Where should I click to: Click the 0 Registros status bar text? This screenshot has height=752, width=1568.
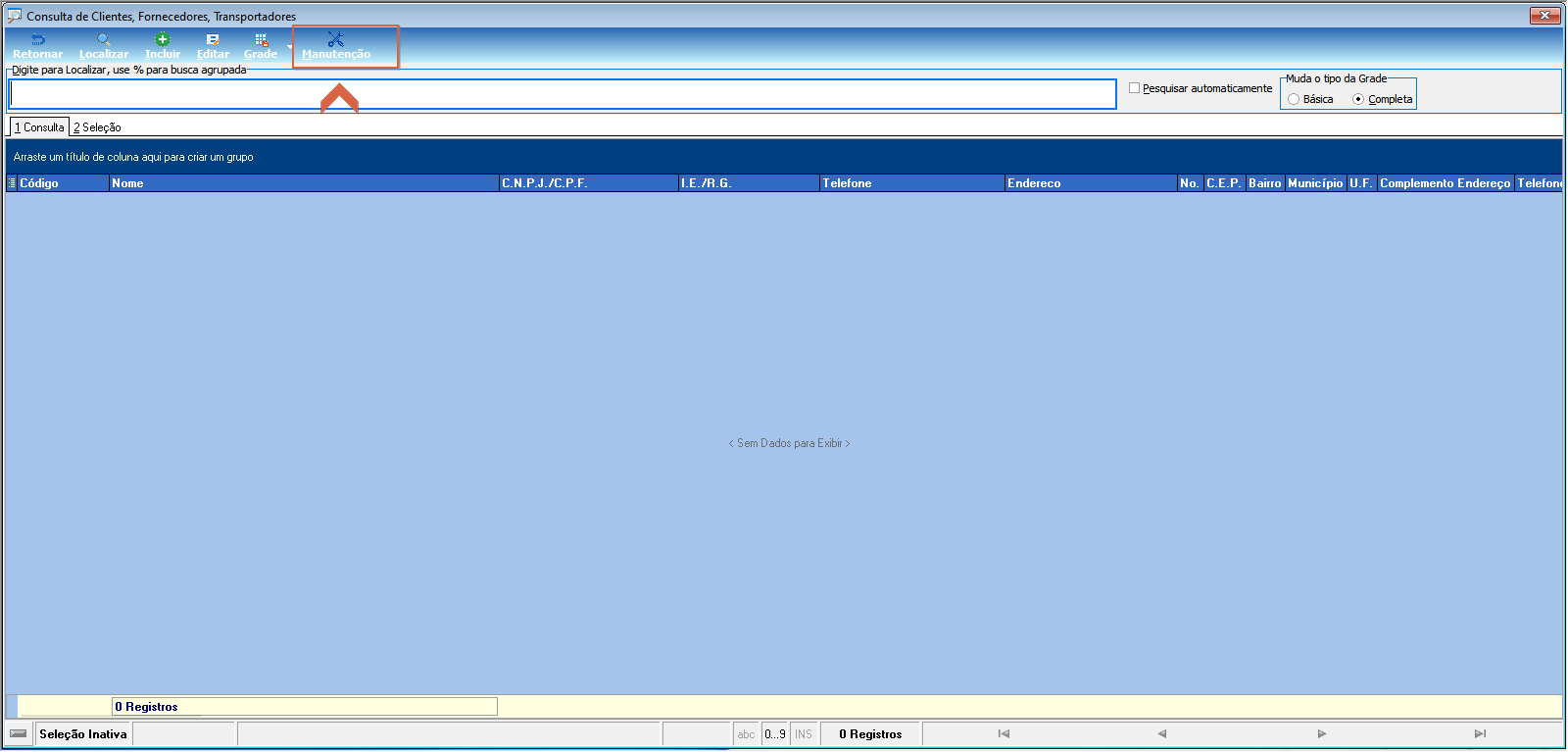click(870, 734)
